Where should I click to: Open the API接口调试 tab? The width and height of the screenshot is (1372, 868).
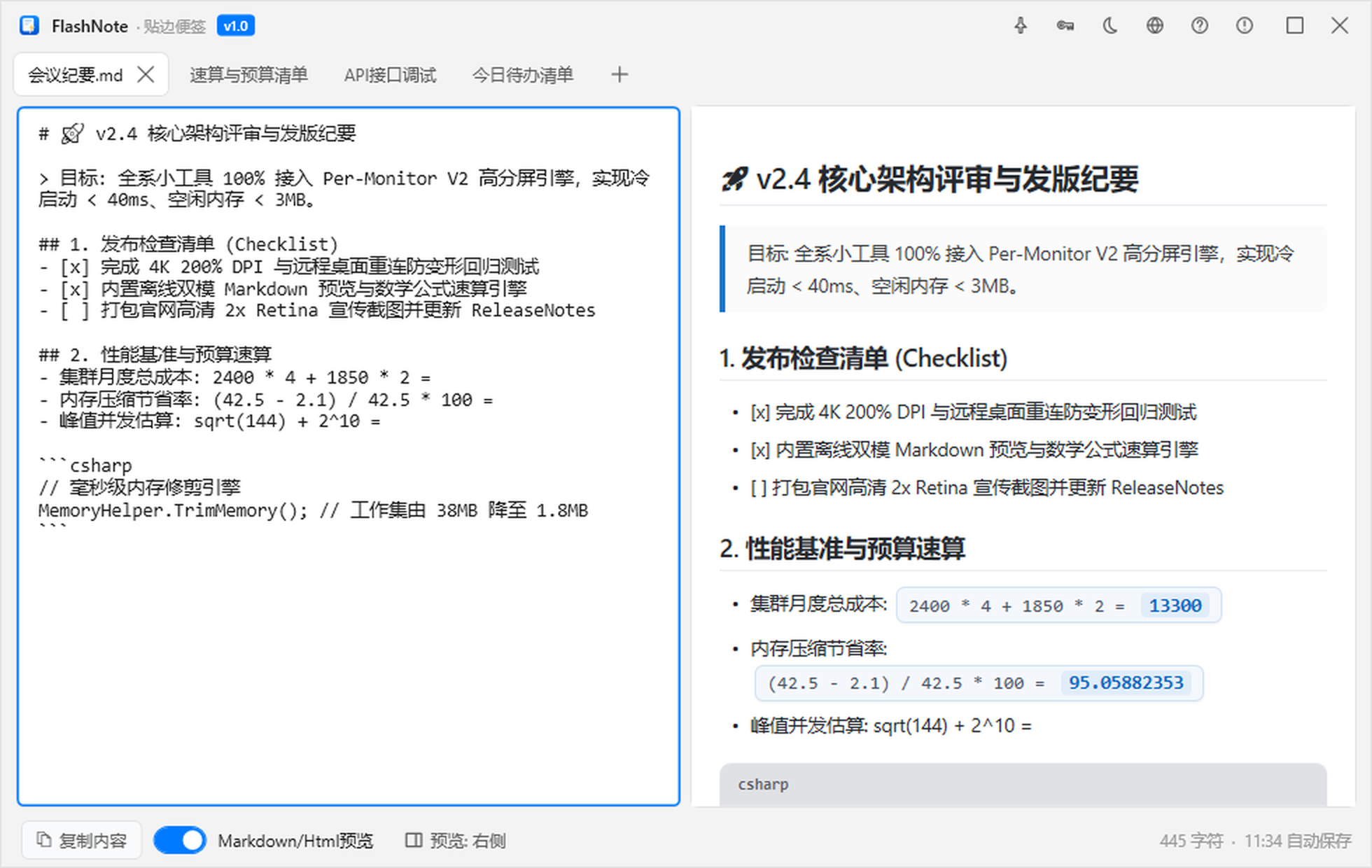390,75
